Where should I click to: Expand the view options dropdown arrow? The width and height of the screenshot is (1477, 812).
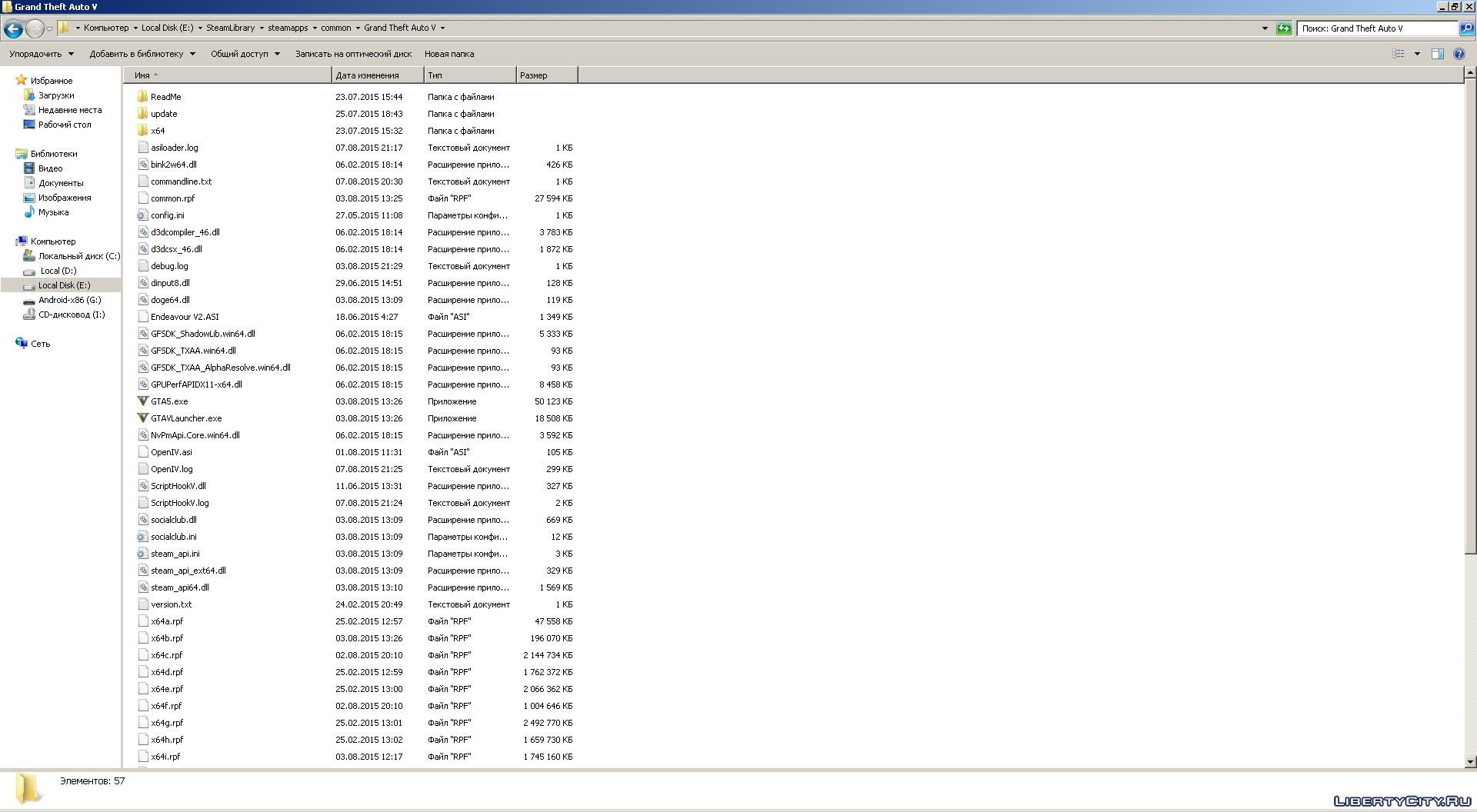click(x=1417, y=54)
